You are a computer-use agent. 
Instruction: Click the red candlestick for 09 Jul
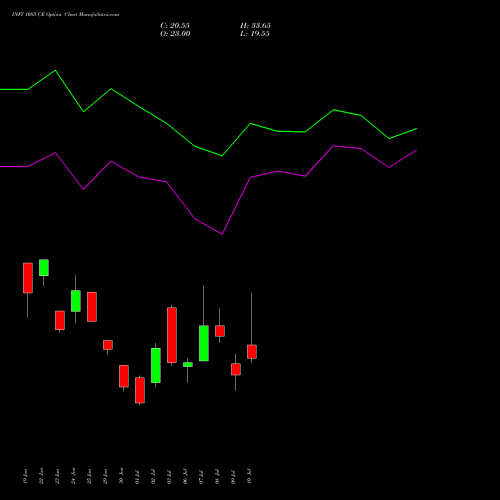coord(236,369)
